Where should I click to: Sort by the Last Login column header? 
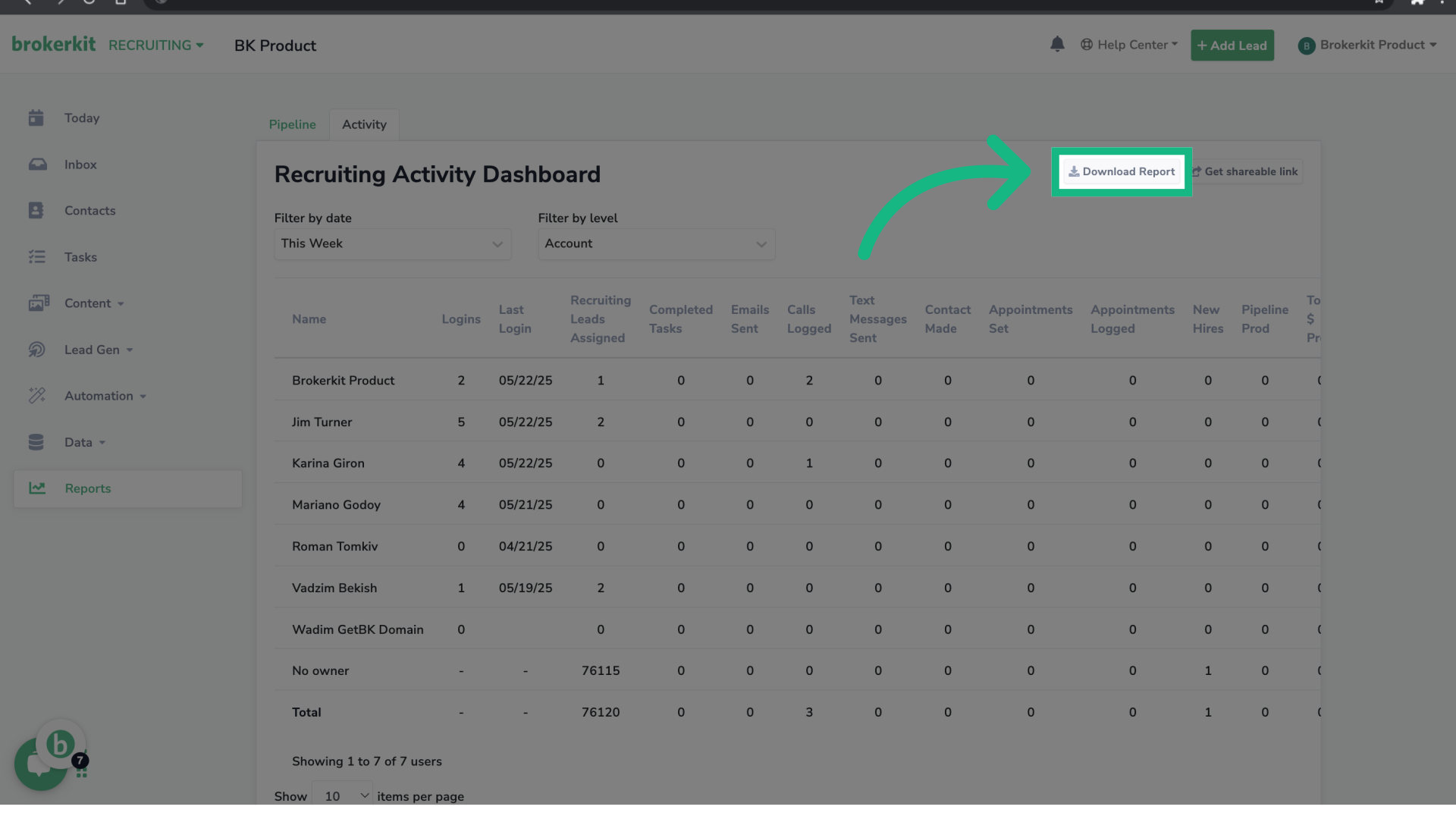click(x=515, y=319)
